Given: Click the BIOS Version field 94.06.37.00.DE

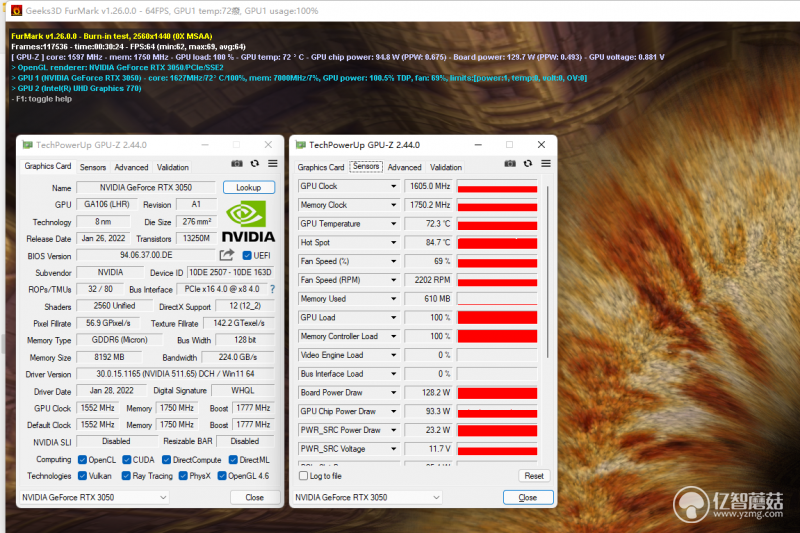Looking at the screenshot, I should pyautogui.click(x=146, y=255).
